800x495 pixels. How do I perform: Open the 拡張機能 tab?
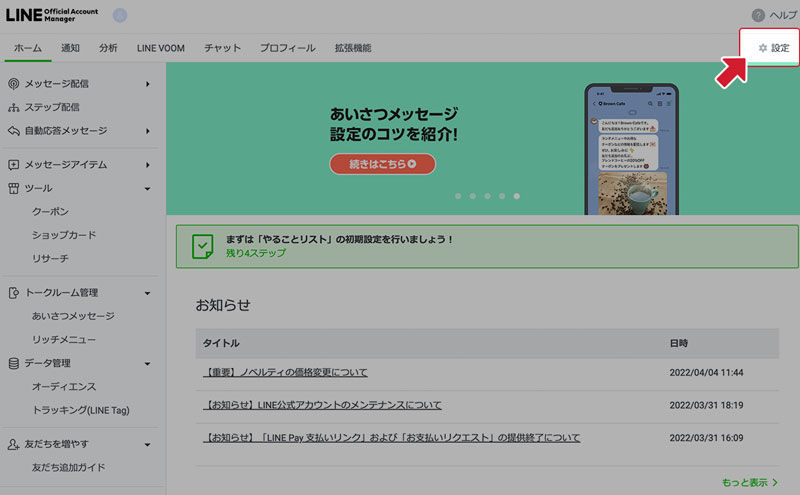tap(353, 48)
